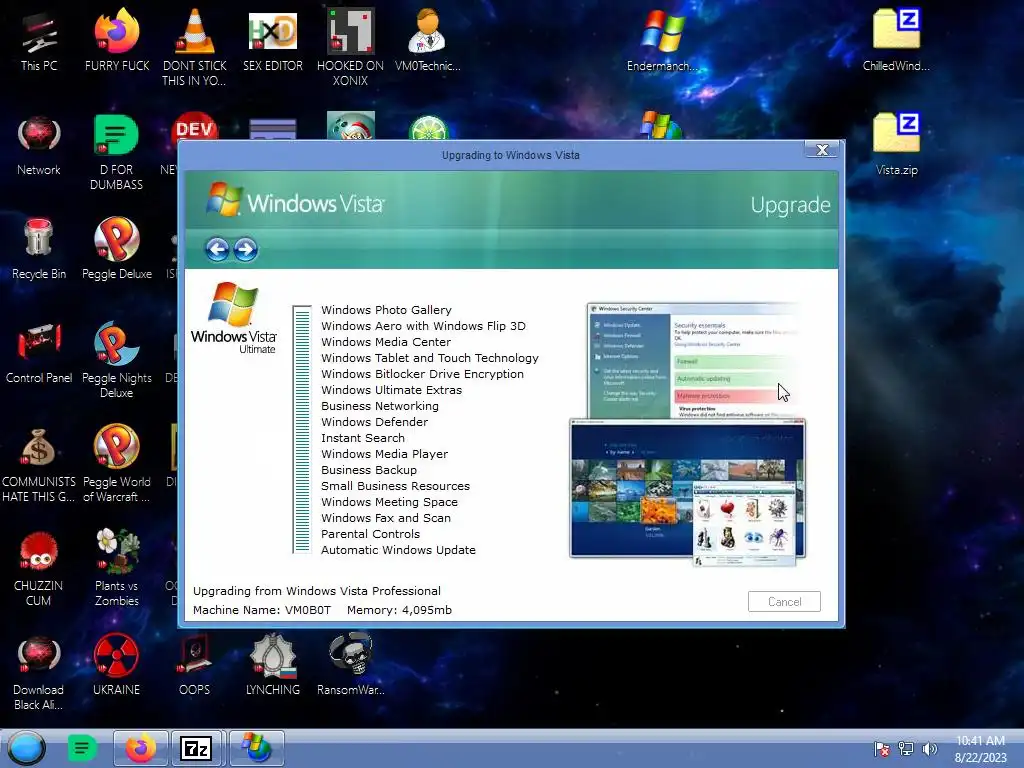The width and height of the screenshot is (1024, 768).
Task: Click the taskbar clock showing 10:41 AM
Action: coord(980,749)
